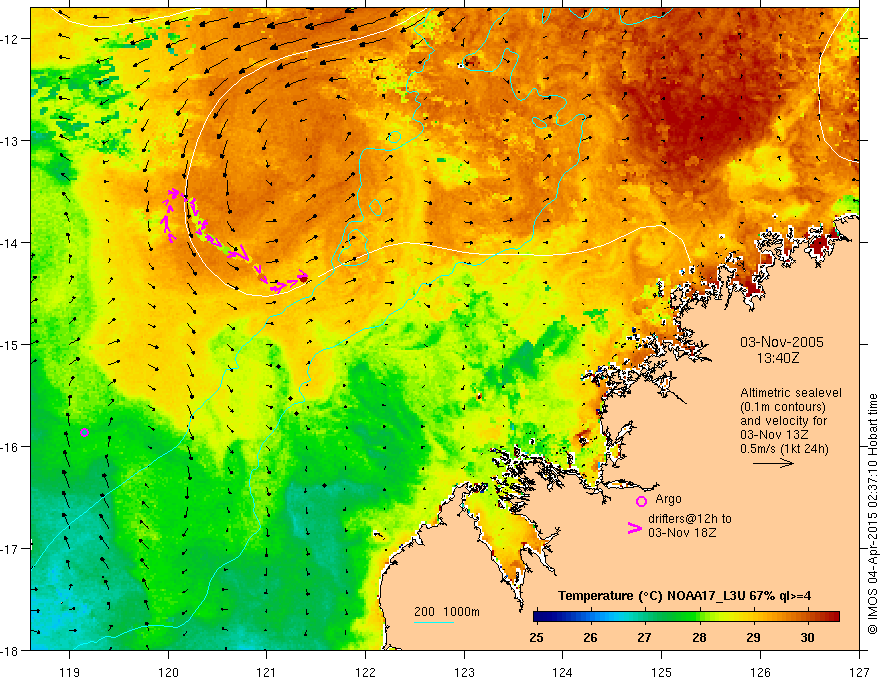Click the '200 1000m' bathymetry label
Screen dimensions: 880x680
(447, 612)
